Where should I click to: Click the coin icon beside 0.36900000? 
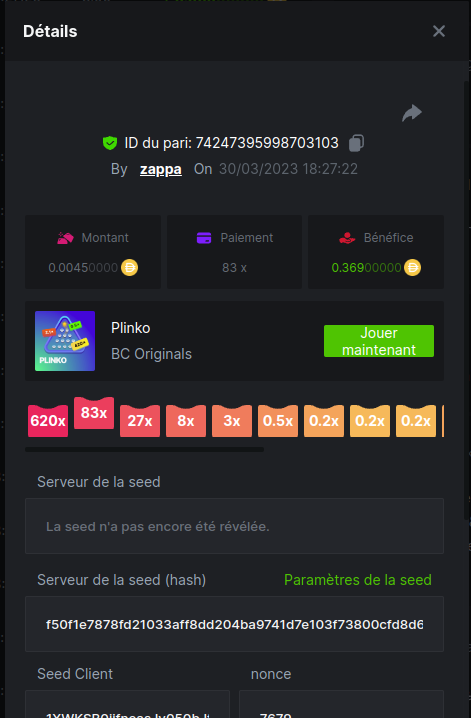click(x=412, y=267)
